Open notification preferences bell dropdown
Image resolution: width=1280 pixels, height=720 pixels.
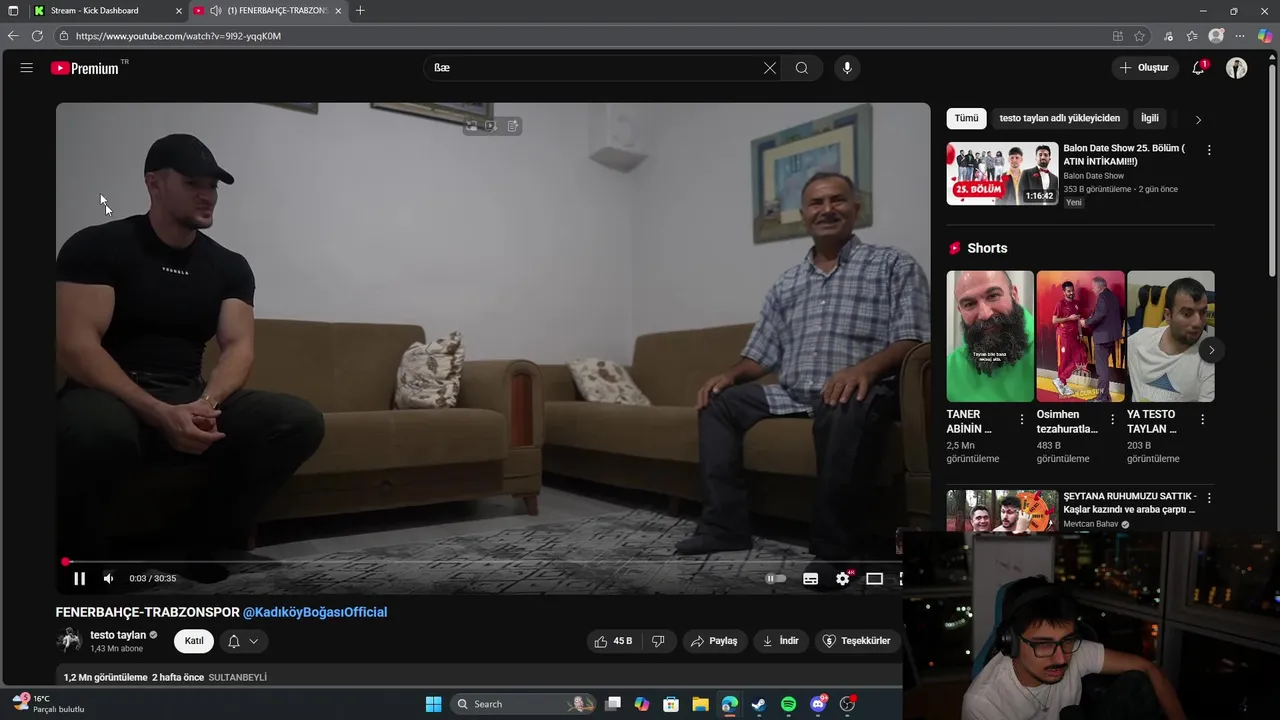pyautogui.click(x=243, y=641)
